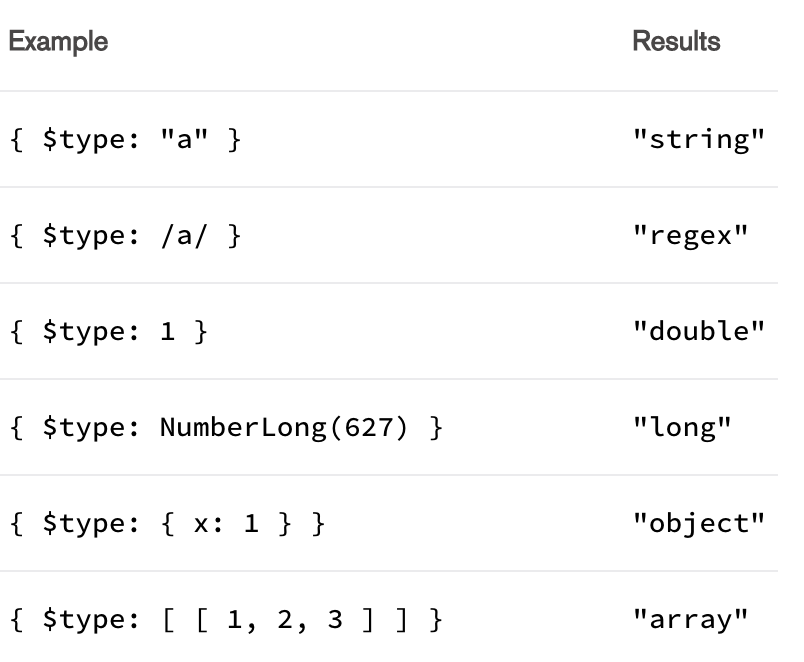Screen dimensions: 804x662
Task: Click the /a/ regex literal
Action: [x=183, y=235]
